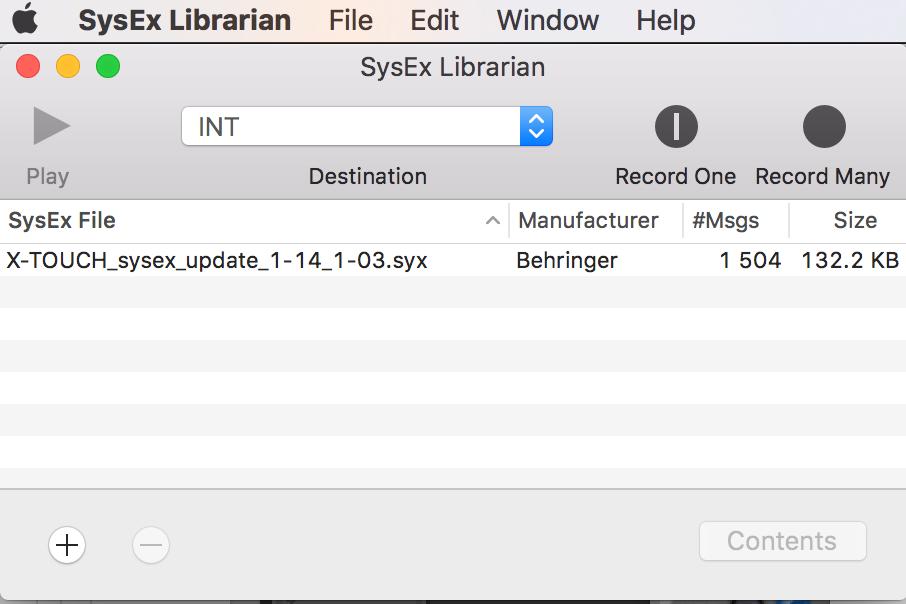906x604 pixels.
Task: Click the 1 504 messages cell
Action: (x=750, y=261)
